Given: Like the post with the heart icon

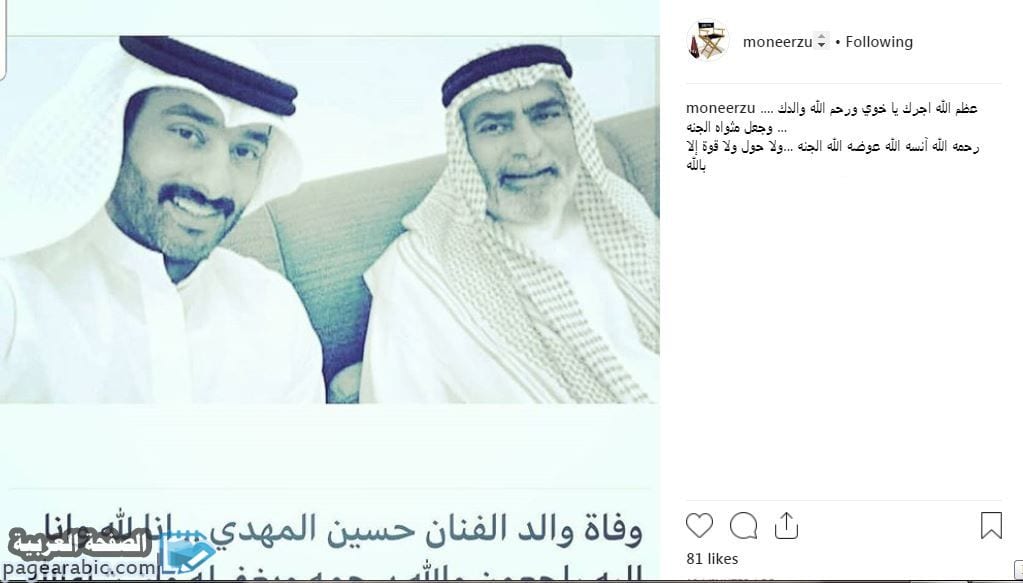Looking at the screenshot, I should [699, 526].
